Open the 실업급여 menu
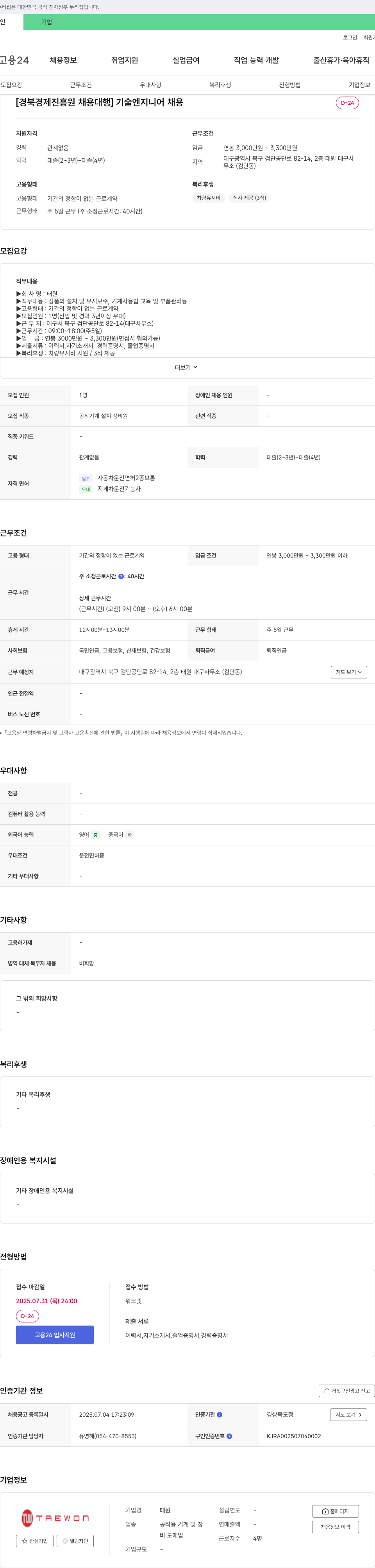 186,60
